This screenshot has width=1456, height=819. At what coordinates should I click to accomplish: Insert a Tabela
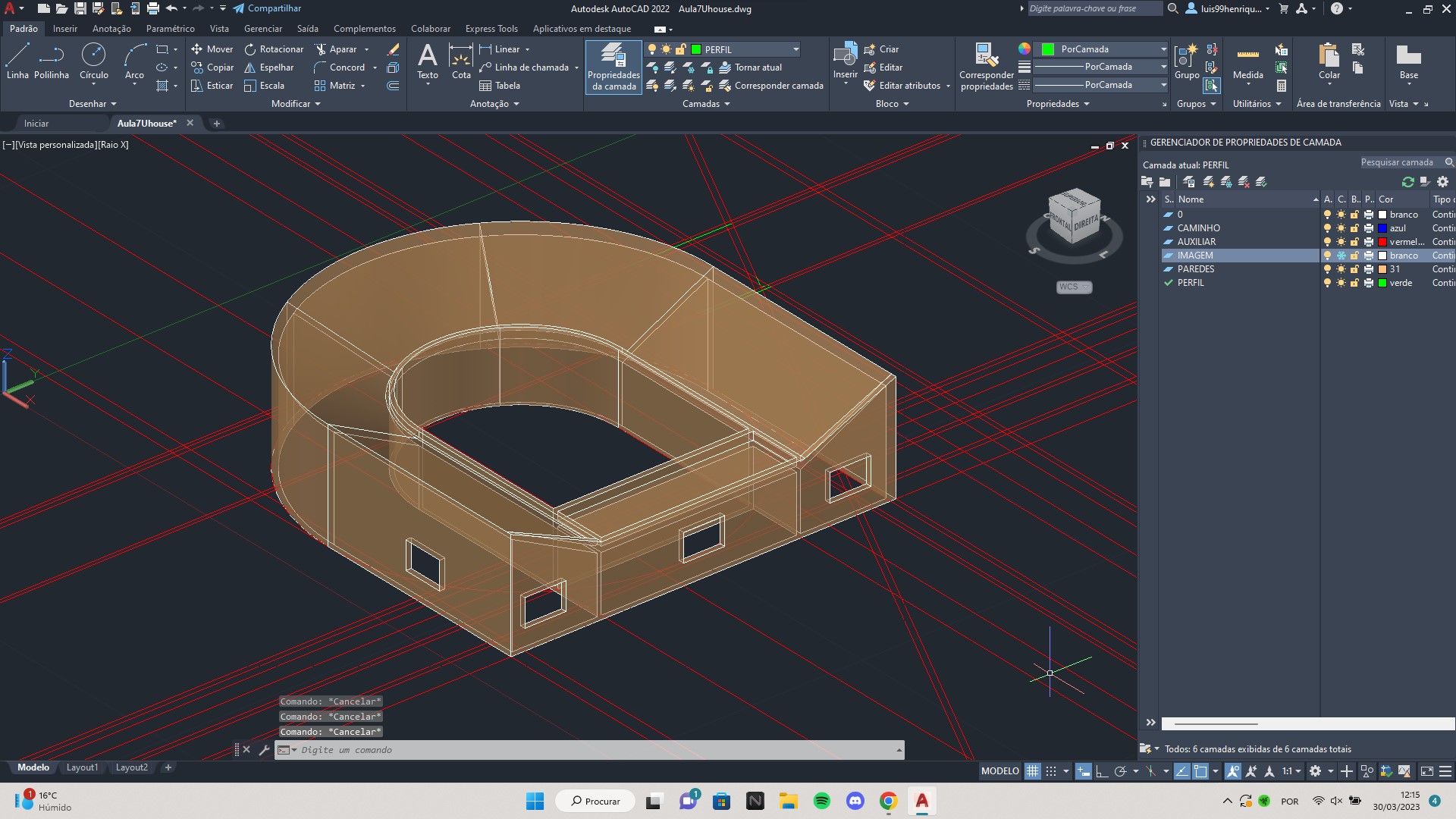[x=500, y=86]
